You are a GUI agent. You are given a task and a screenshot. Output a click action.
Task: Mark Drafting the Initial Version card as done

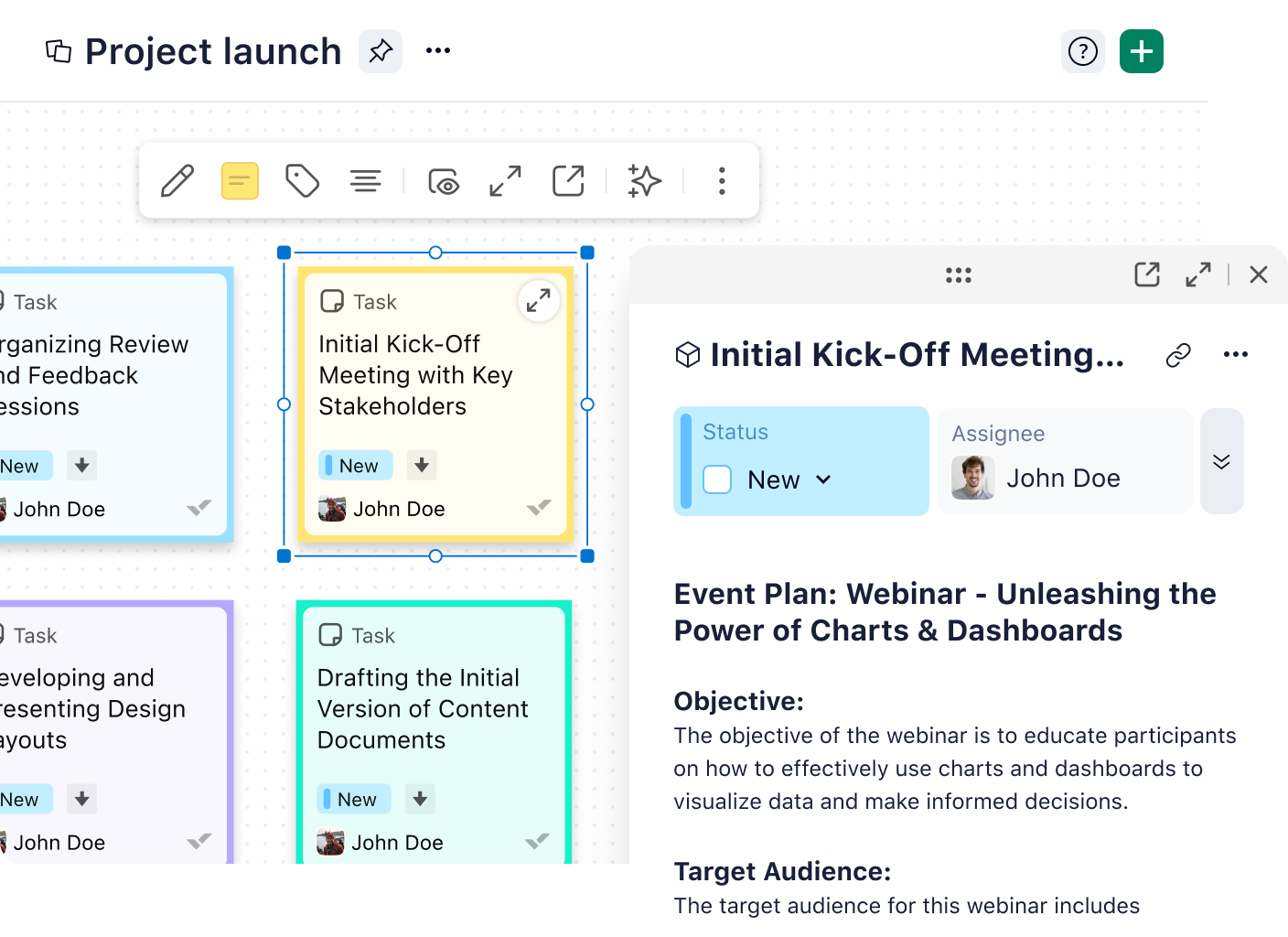coord(537,841)
